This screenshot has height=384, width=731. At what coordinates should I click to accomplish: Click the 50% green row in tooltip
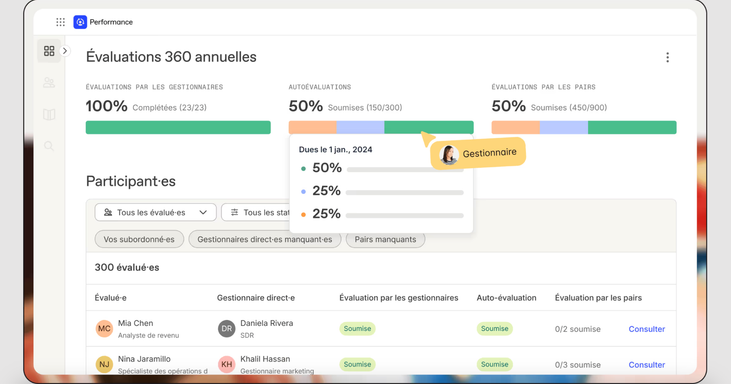[381, 168]
